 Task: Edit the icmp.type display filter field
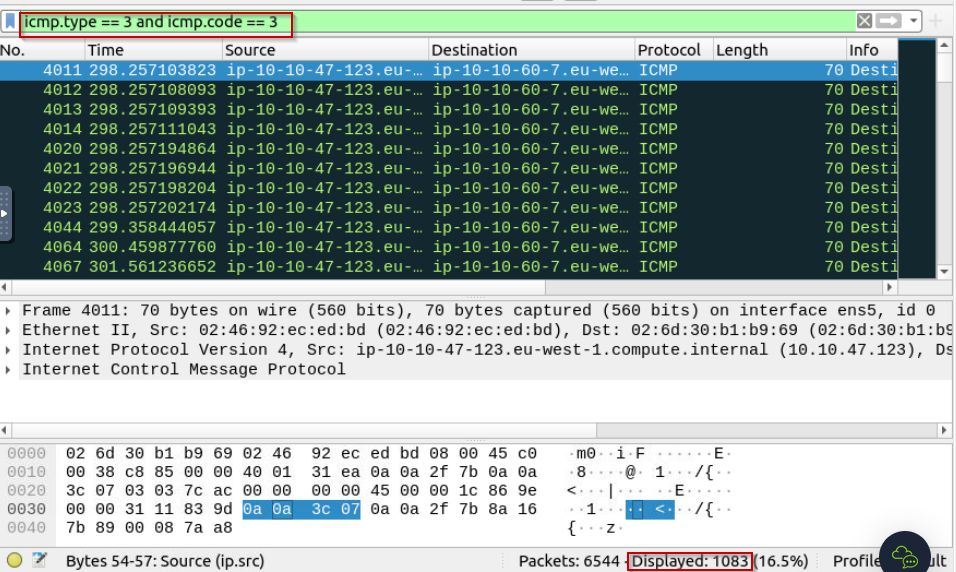pyautogui.click(x=439, y=21)
